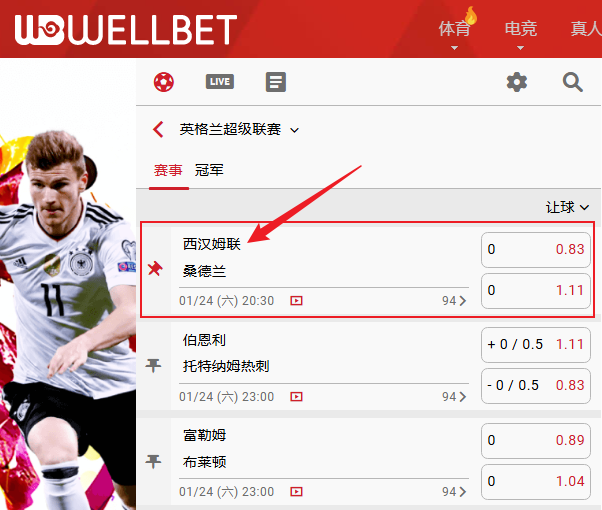Select 托特纳姆热刺 odds -0/0.5 at 0.83
The height and width of the screenshot is (510, 602).
click(536, 386)
